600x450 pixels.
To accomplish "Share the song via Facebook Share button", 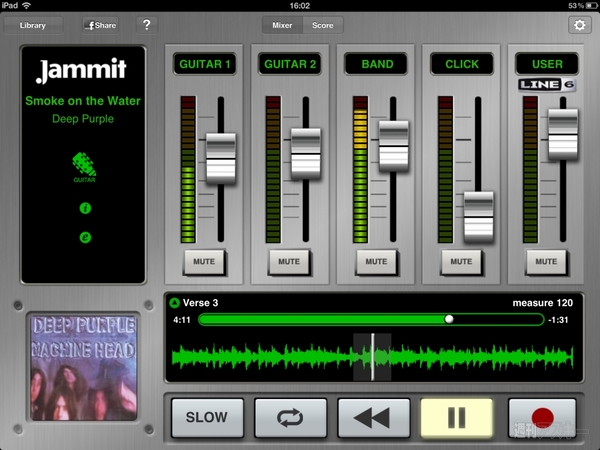I will pyautogui.click(x=101, y=25).
